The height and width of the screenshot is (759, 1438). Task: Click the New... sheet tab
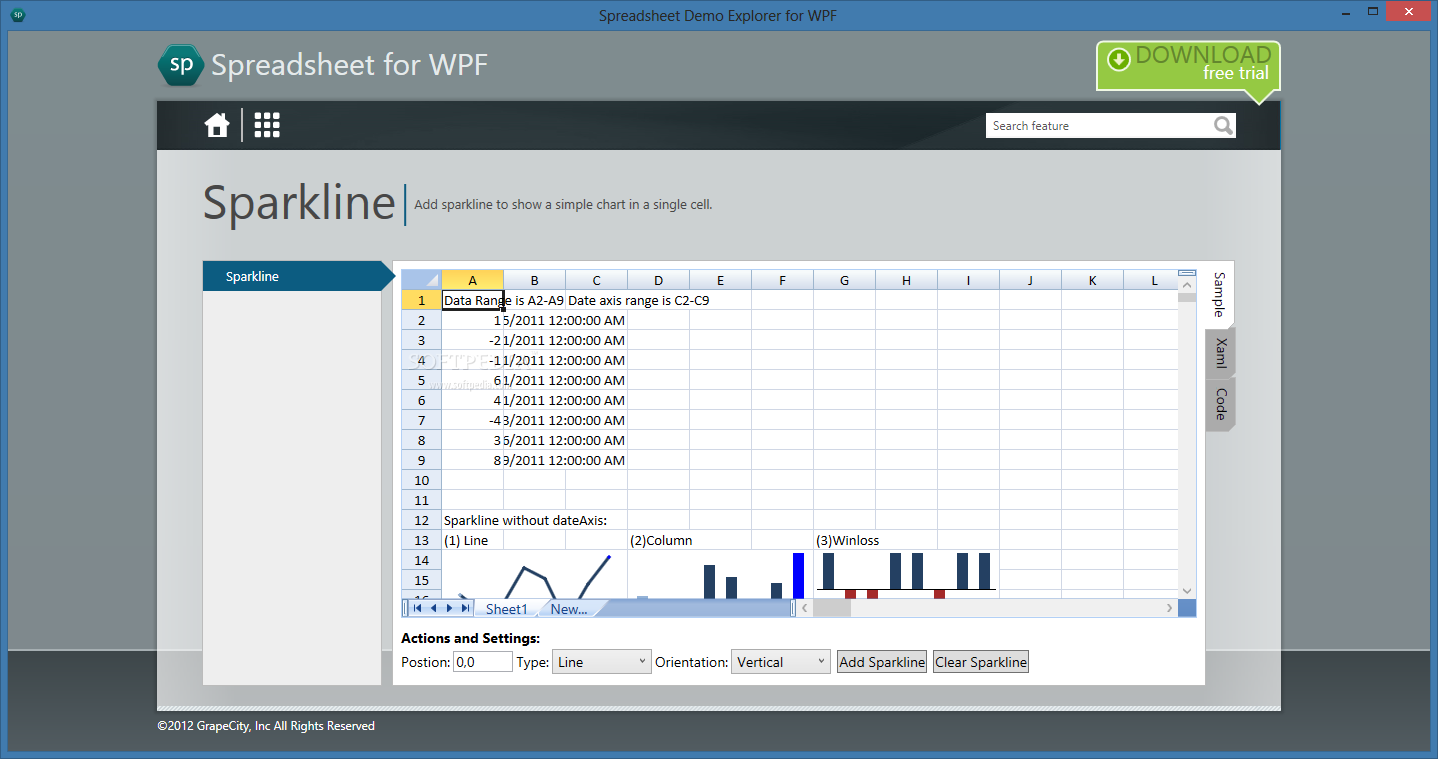tap(568, 609)
